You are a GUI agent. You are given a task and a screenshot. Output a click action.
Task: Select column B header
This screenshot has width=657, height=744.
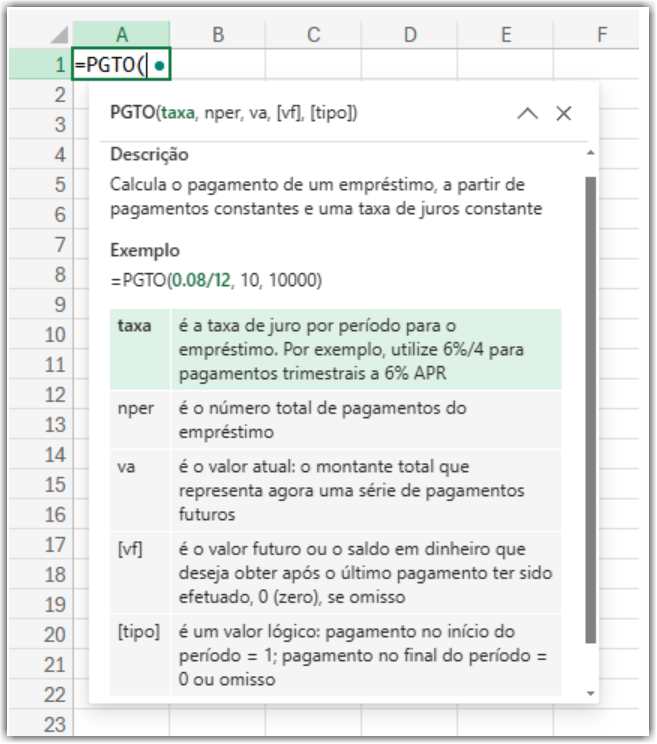pos(218,35)
